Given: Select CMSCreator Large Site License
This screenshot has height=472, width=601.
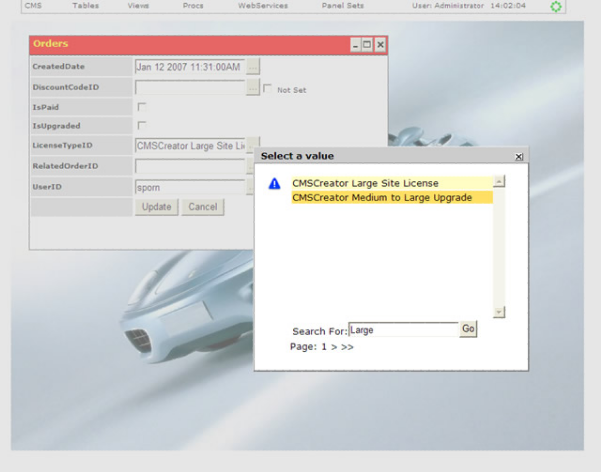Looking at the screenshot, I should click(392, 183).
